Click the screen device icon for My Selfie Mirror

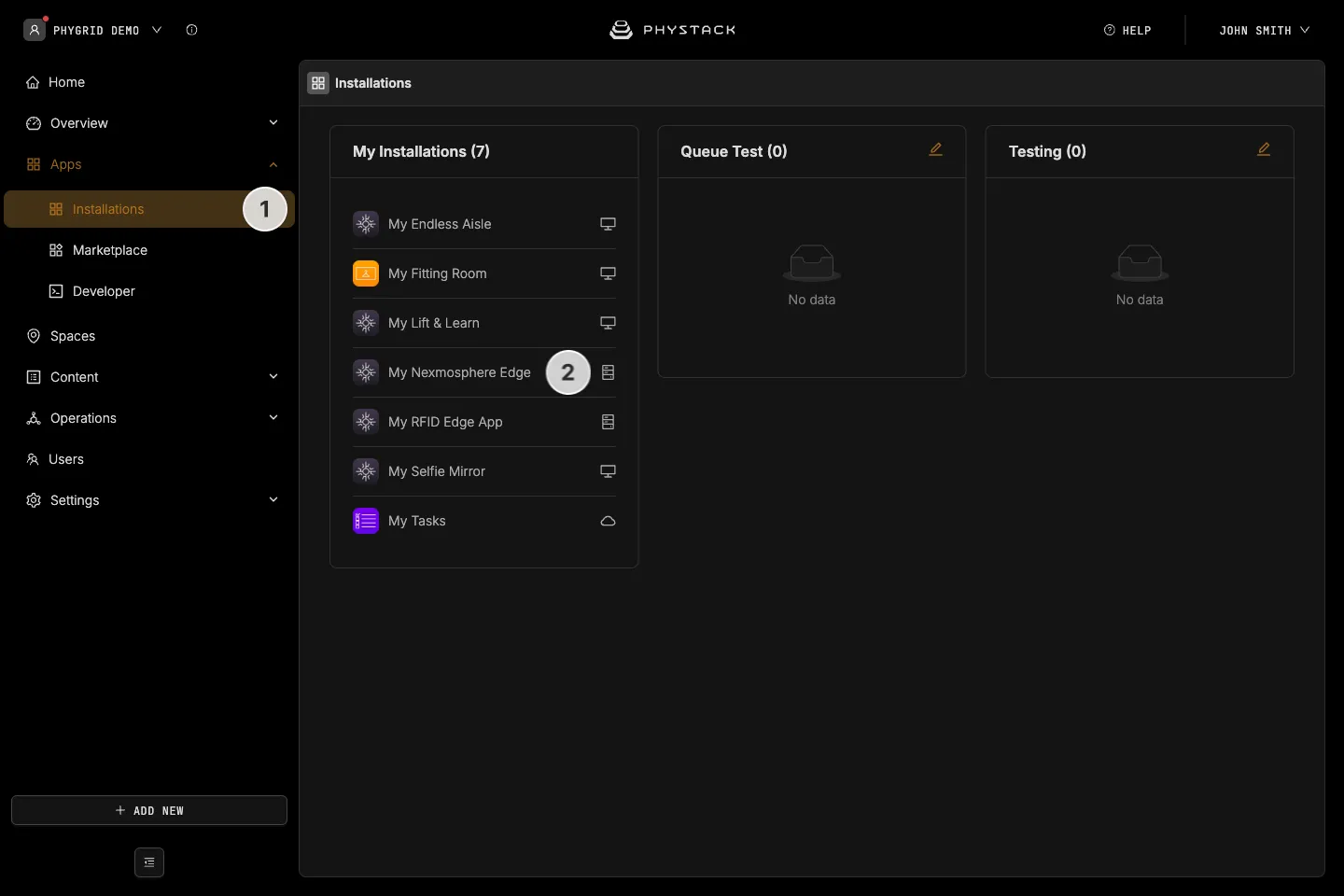coord(608,471)
